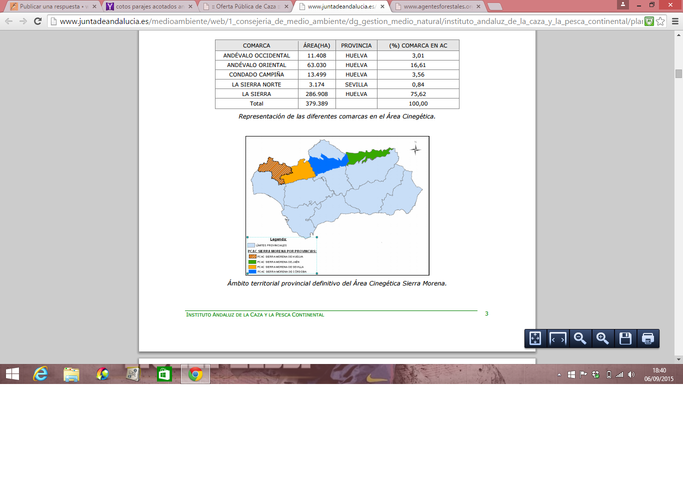Click the Chrome taskbar icon

point(195,374)
